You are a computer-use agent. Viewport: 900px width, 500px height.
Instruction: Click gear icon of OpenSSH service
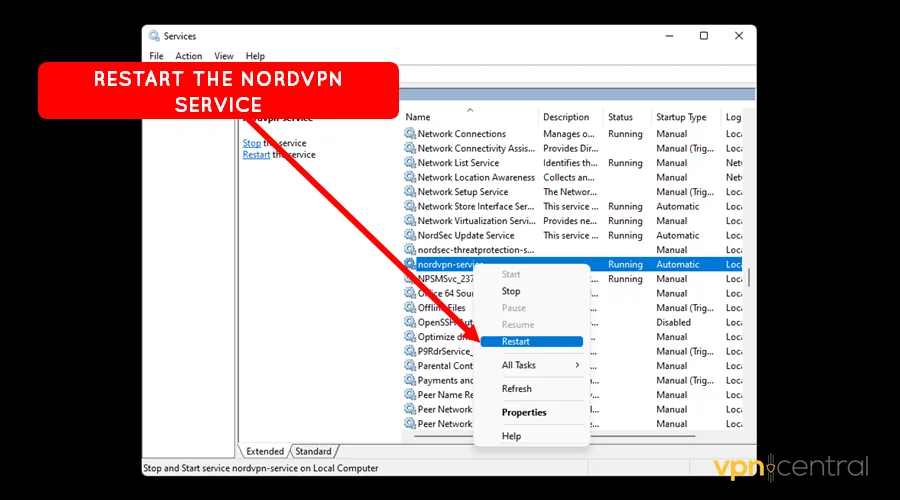pos(410,322)
